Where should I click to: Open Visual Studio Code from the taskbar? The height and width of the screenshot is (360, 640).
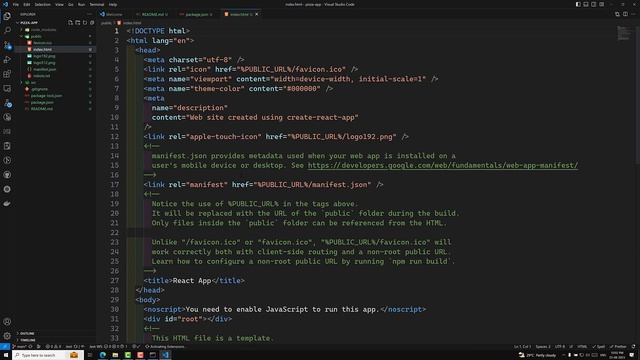[166, 355]
